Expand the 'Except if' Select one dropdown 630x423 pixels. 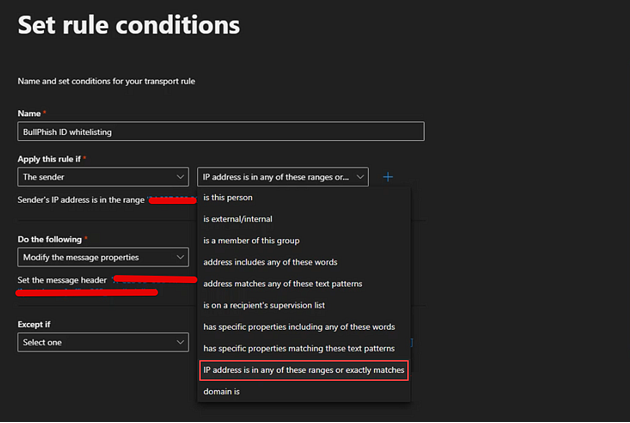(103, 342)
